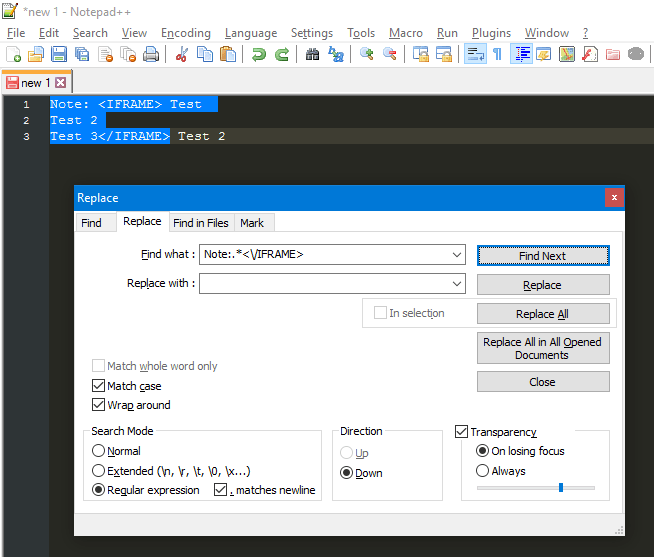Screen dimensions: 654x557
Task: Adjust the transparency slider handle
Action: click(560, 487)
